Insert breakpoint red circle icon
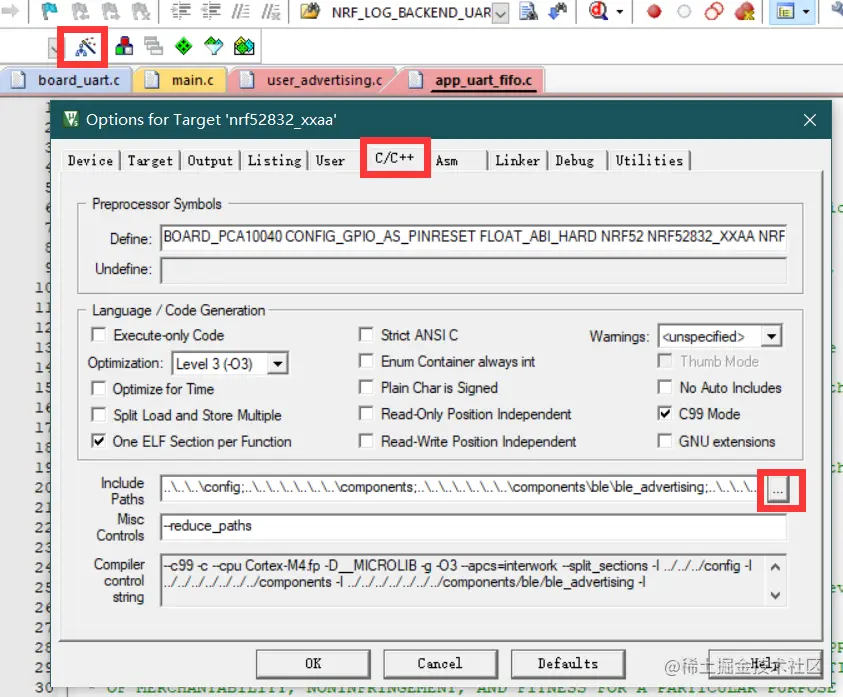Viewport: 843px width, 697px height. [654, 11]
